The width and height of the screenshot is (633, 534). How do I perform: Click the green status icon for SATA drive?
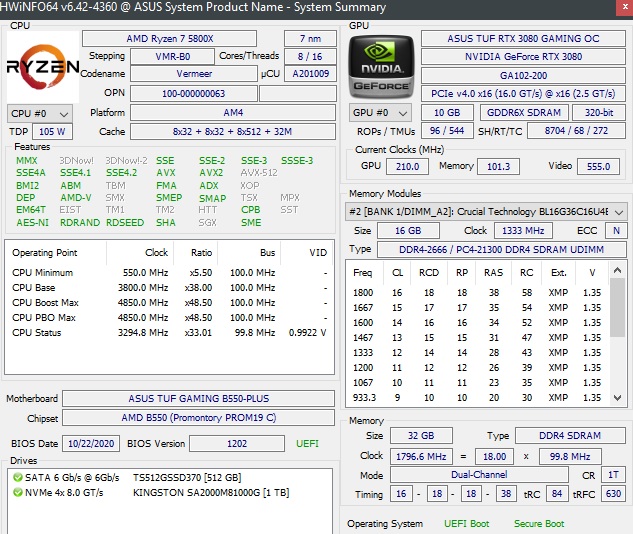pyautogui.click(x=18, y=477)
